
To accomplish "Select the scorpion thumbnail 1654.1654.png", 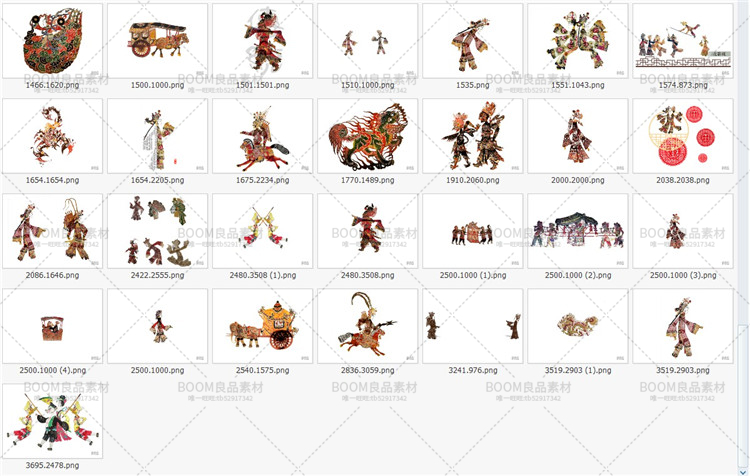I will pos(53,136).
